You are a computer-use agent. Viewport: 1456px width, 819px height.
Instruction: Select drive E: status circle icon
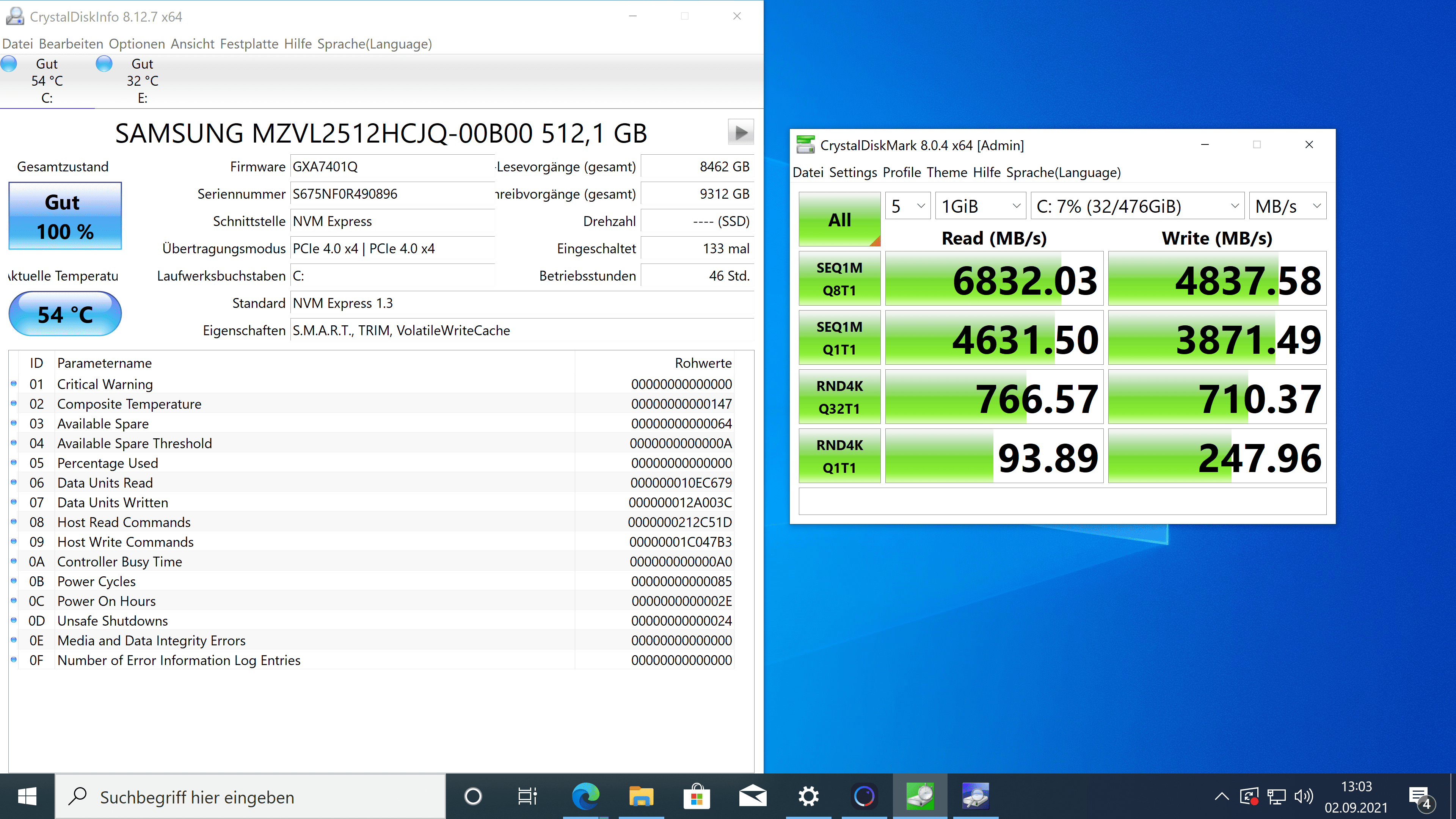(x=104, y=63)
